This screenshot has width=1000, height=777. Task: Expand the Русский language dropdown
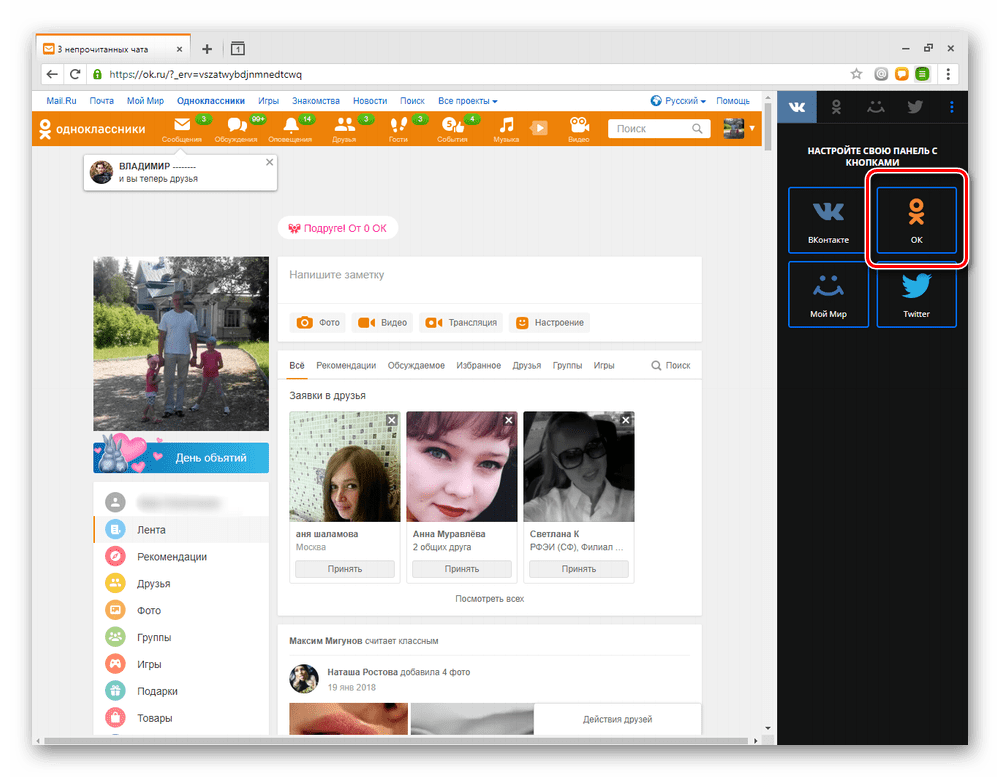pyautogui.click(x=685, y=101)
